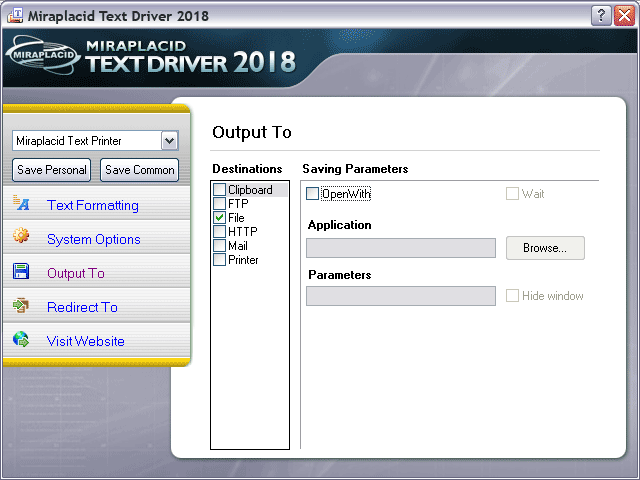Uncheck the File destination checkbox
This screenshot has width=640, height=480.
pyautogui.click(x=220, y=218)
